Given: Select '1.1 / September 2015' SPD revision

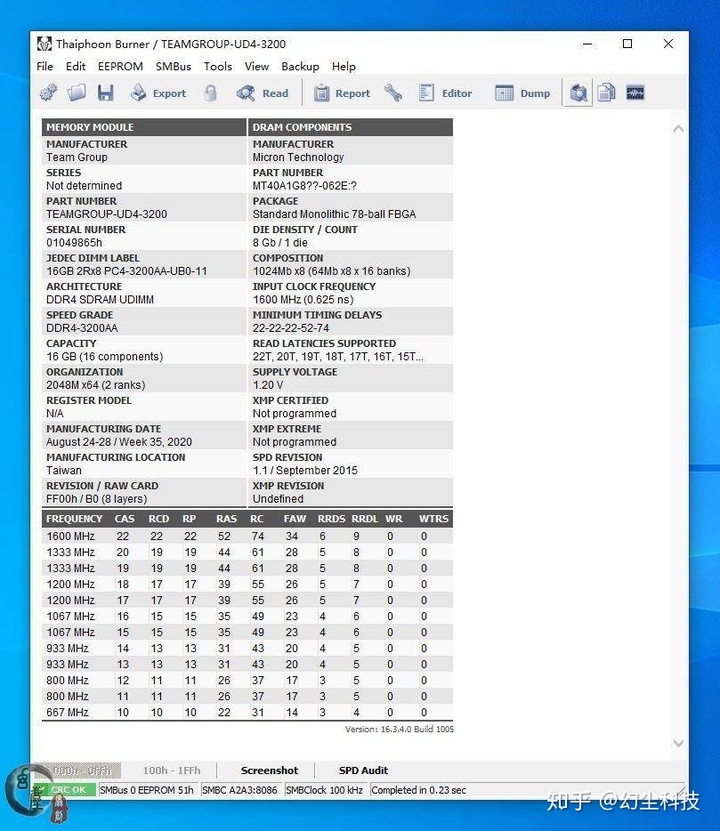Looking at the screenshot, I should (305, 470).
